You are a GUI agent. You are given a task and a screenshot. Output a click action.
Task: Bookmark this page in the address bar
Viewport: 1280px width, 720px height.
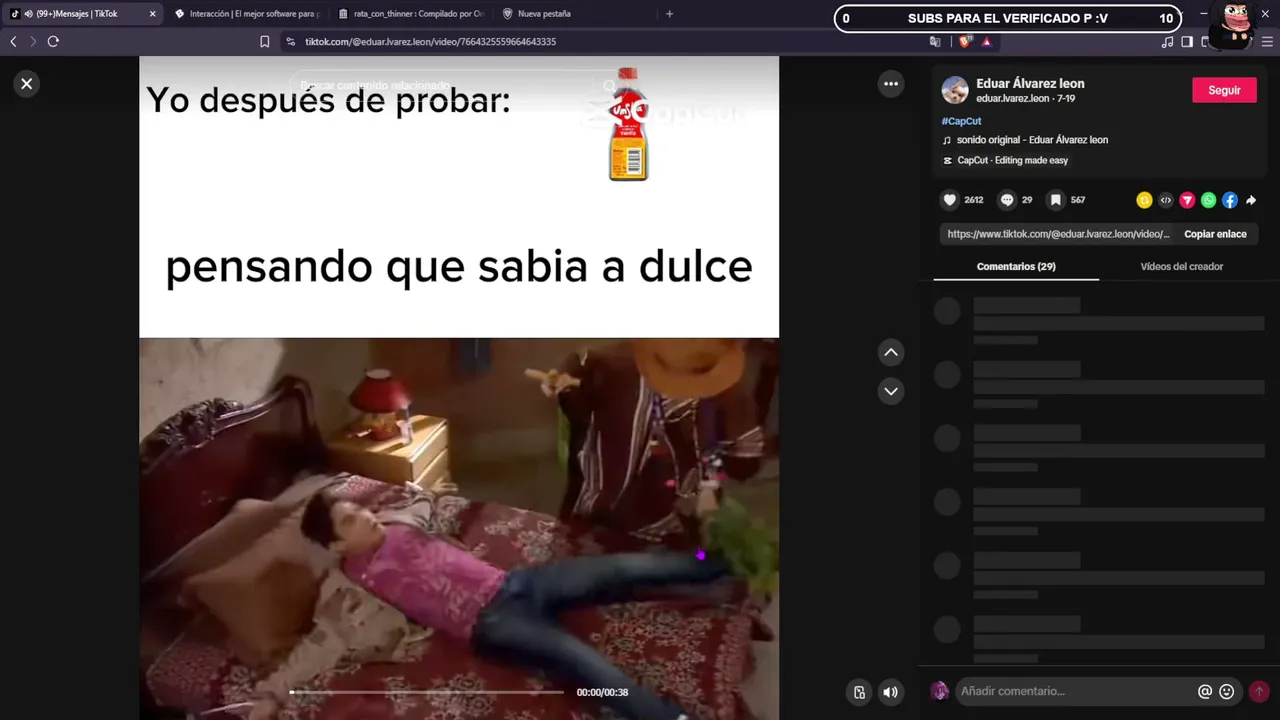pyautogui.click(x=265, y=42)
